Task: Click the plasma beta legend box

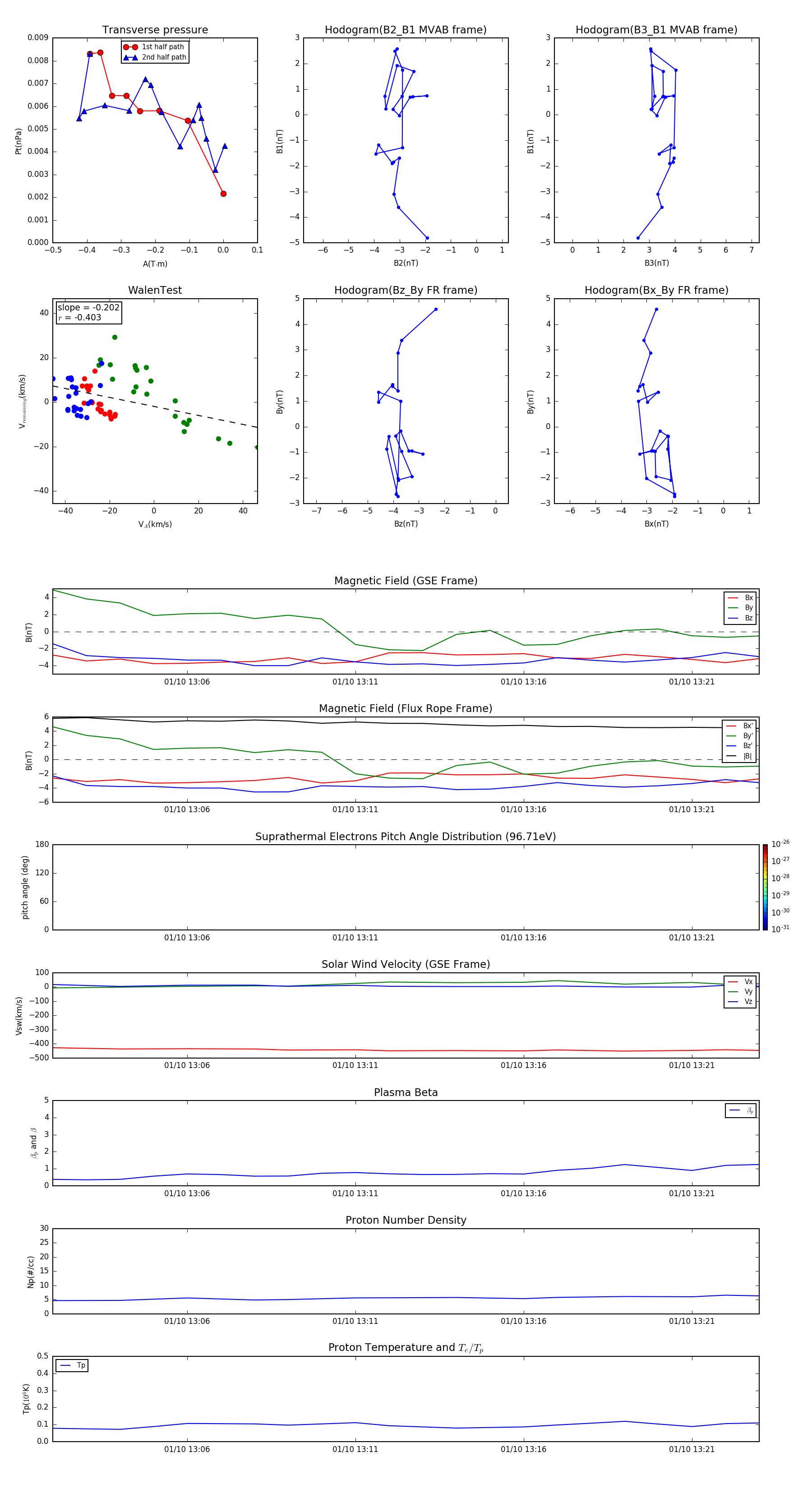Action: (x=740, y=1110)
